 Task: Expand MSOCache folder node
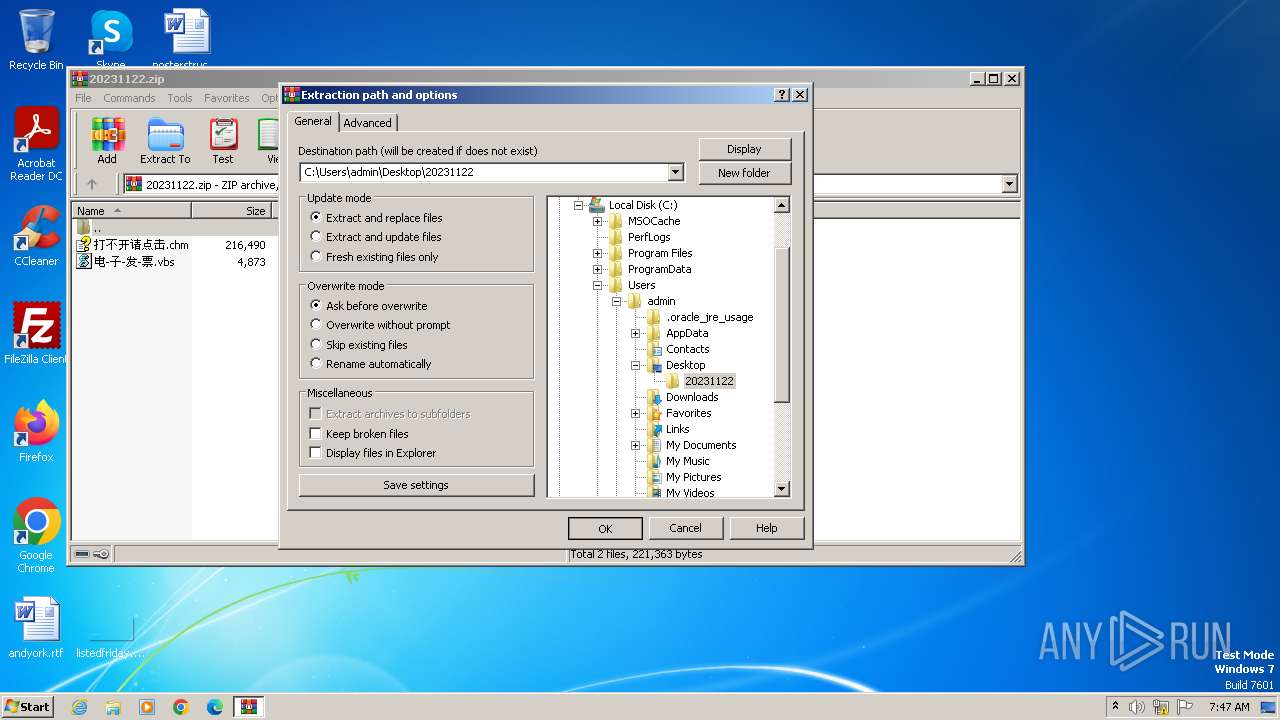(597, 221)
